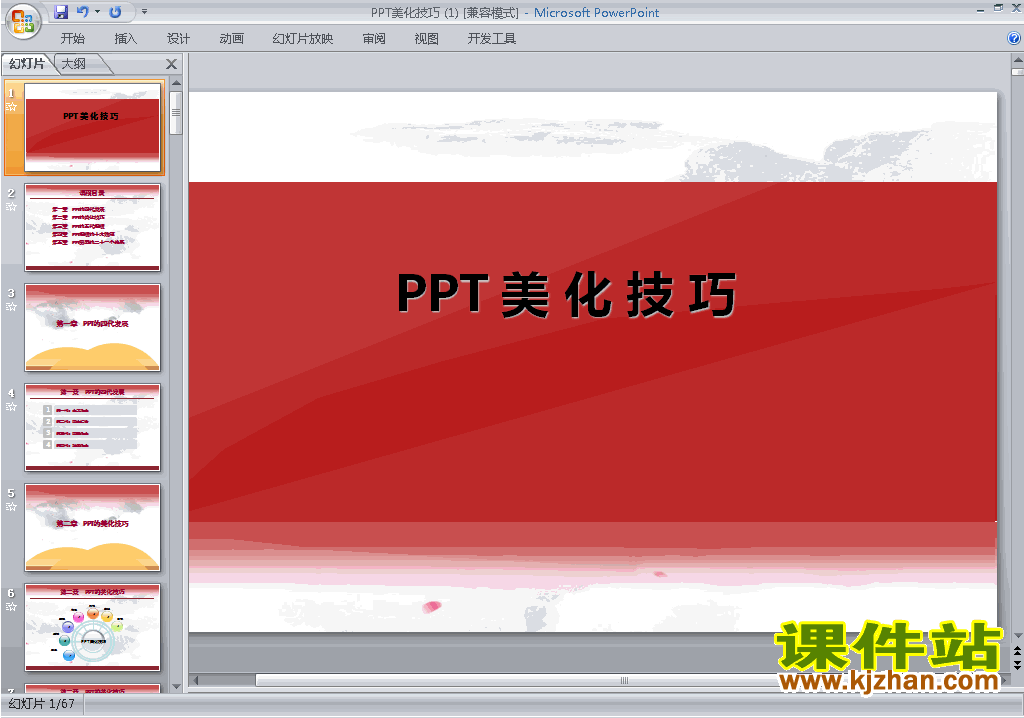Open the round Office Button menu

pyautogui.click(x=23, y=20)
